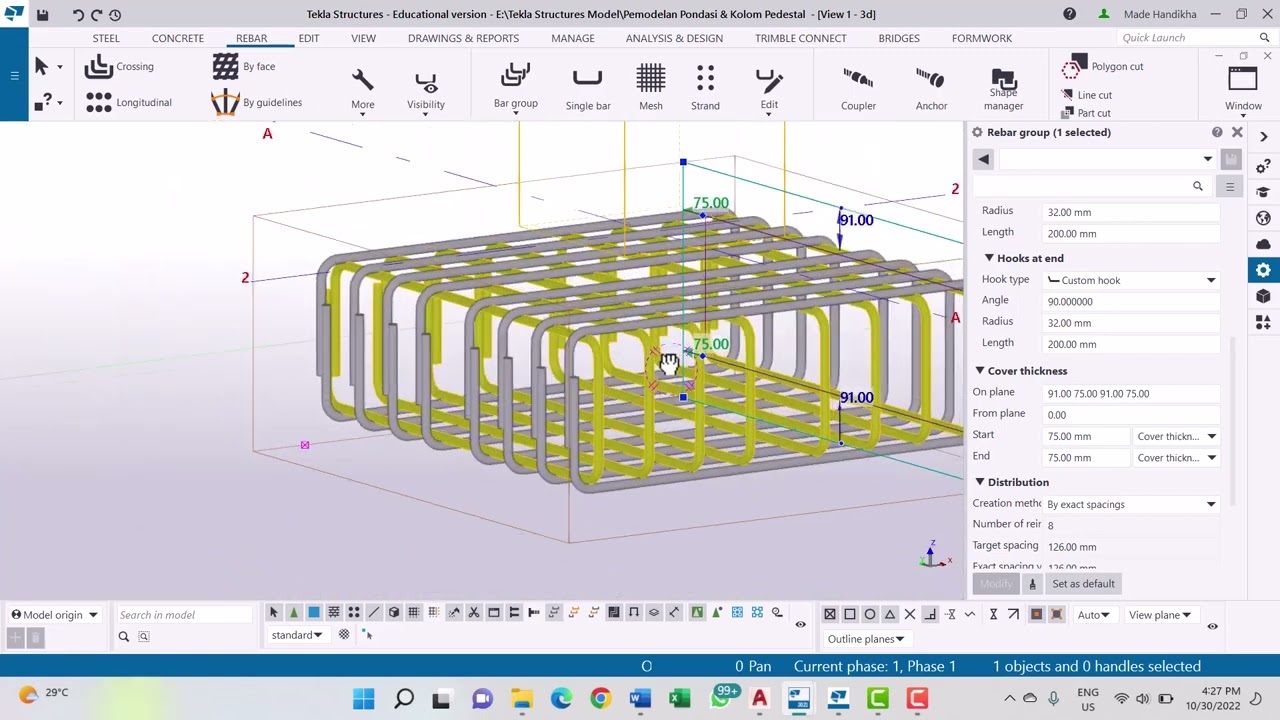The image size is (1280, 720).
Task: Click the Save icon in title bar
Action: point(43,14)
